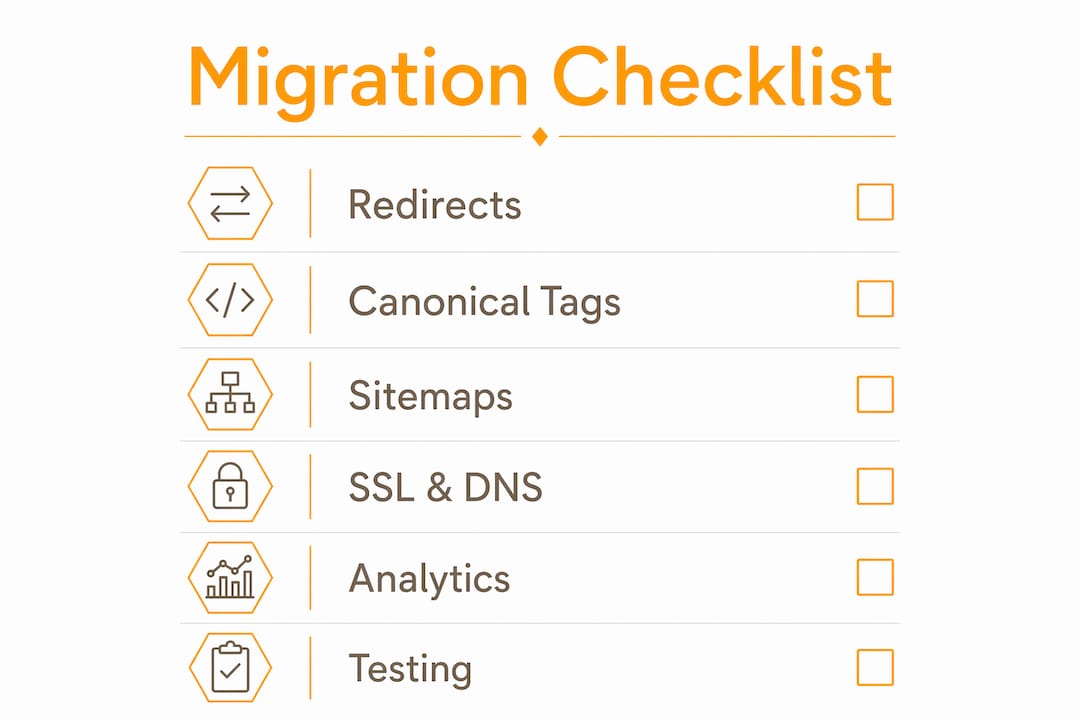Select the SSL & DNS label

click(446, 487)
